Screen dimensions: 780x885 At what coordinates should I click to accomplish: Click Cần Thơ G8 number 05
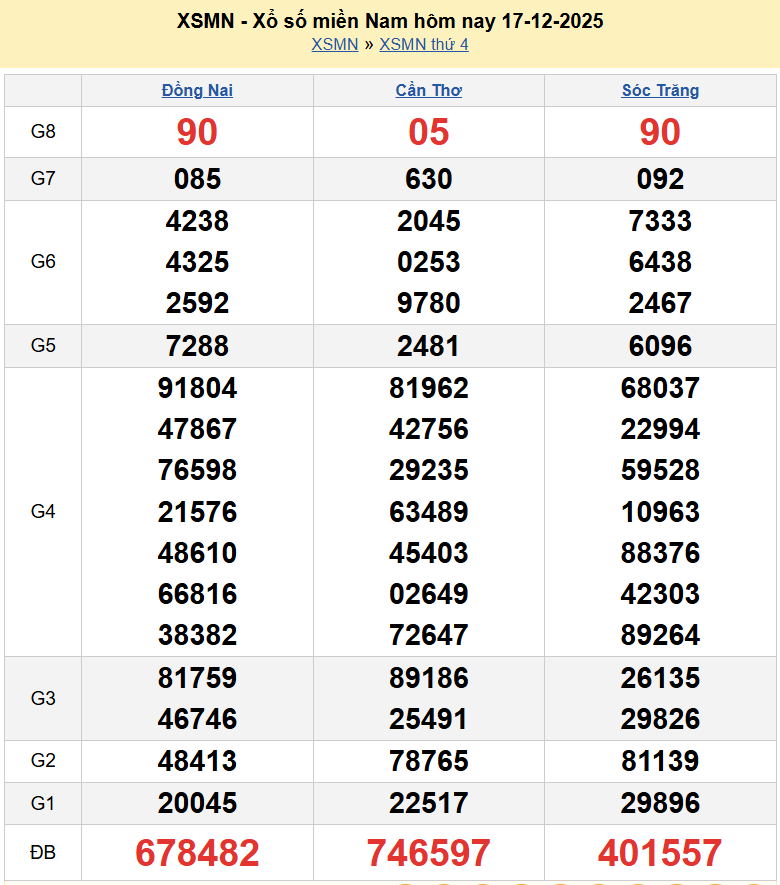point(428,132)
